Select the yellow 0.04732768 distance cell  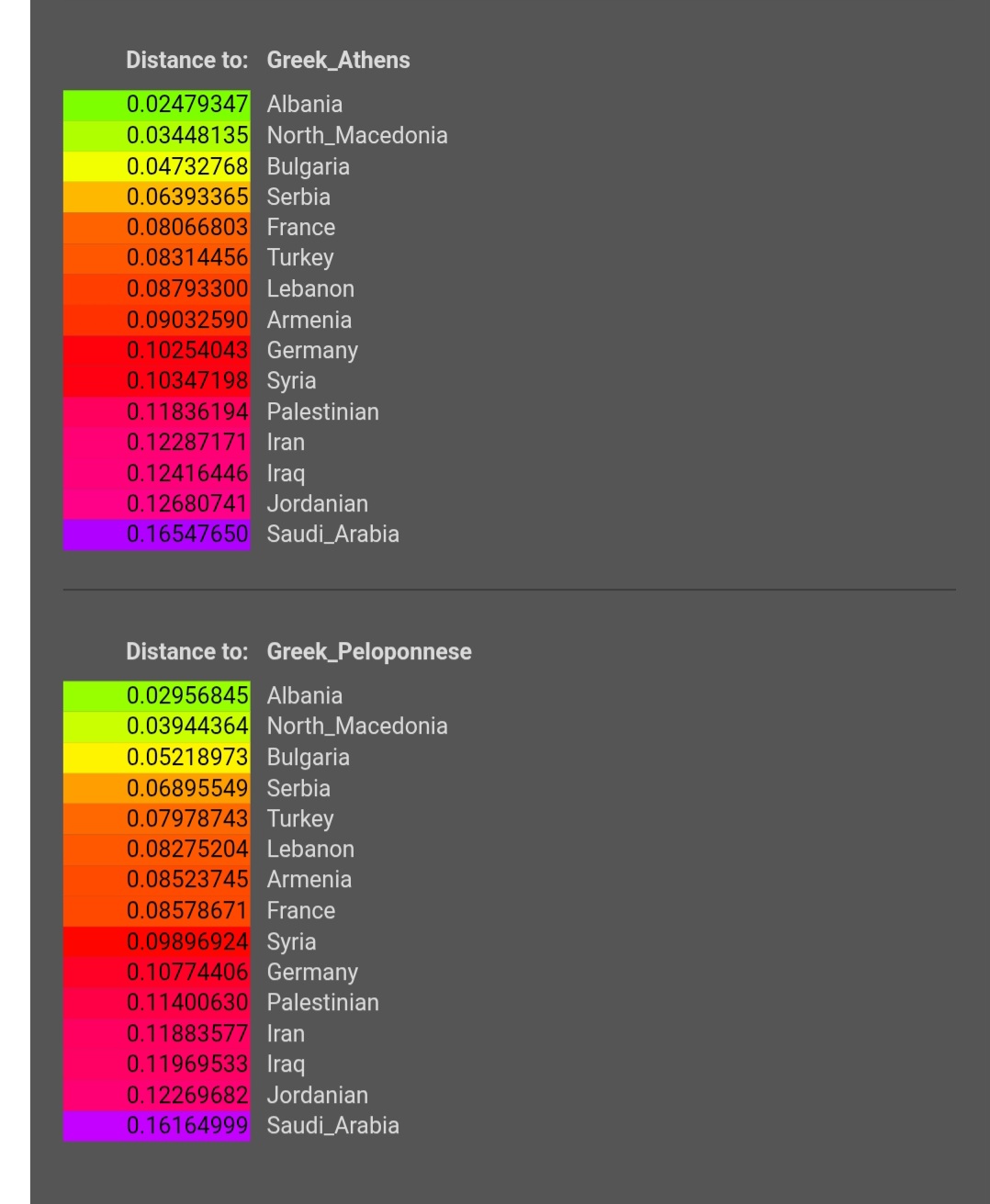pos(157,166)
